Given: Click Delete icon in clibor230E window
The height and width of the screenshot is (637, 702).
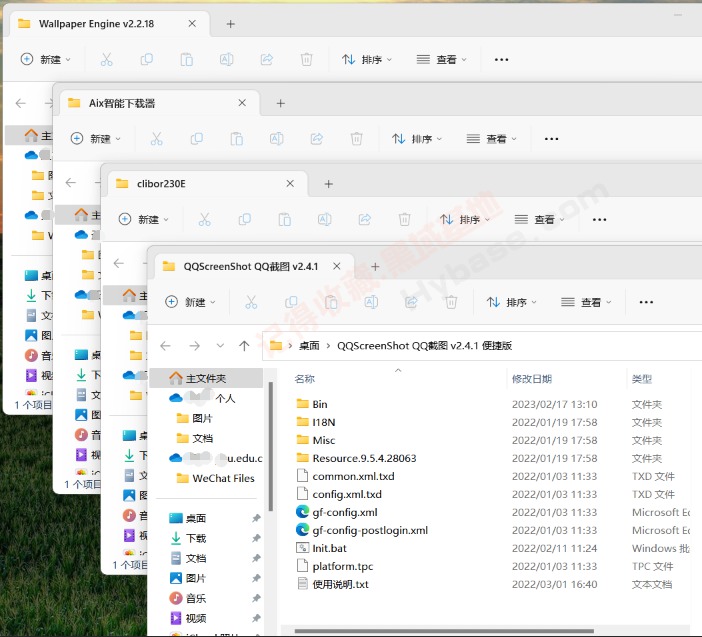Looking at the screenshot, I should [404, 220].
